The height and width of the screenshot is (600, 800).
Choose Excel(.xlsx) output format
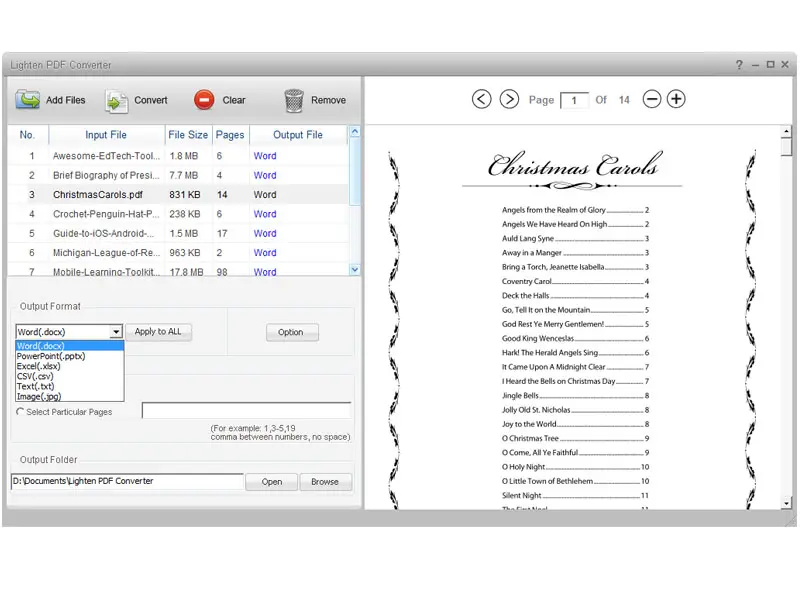coord(69,366)
